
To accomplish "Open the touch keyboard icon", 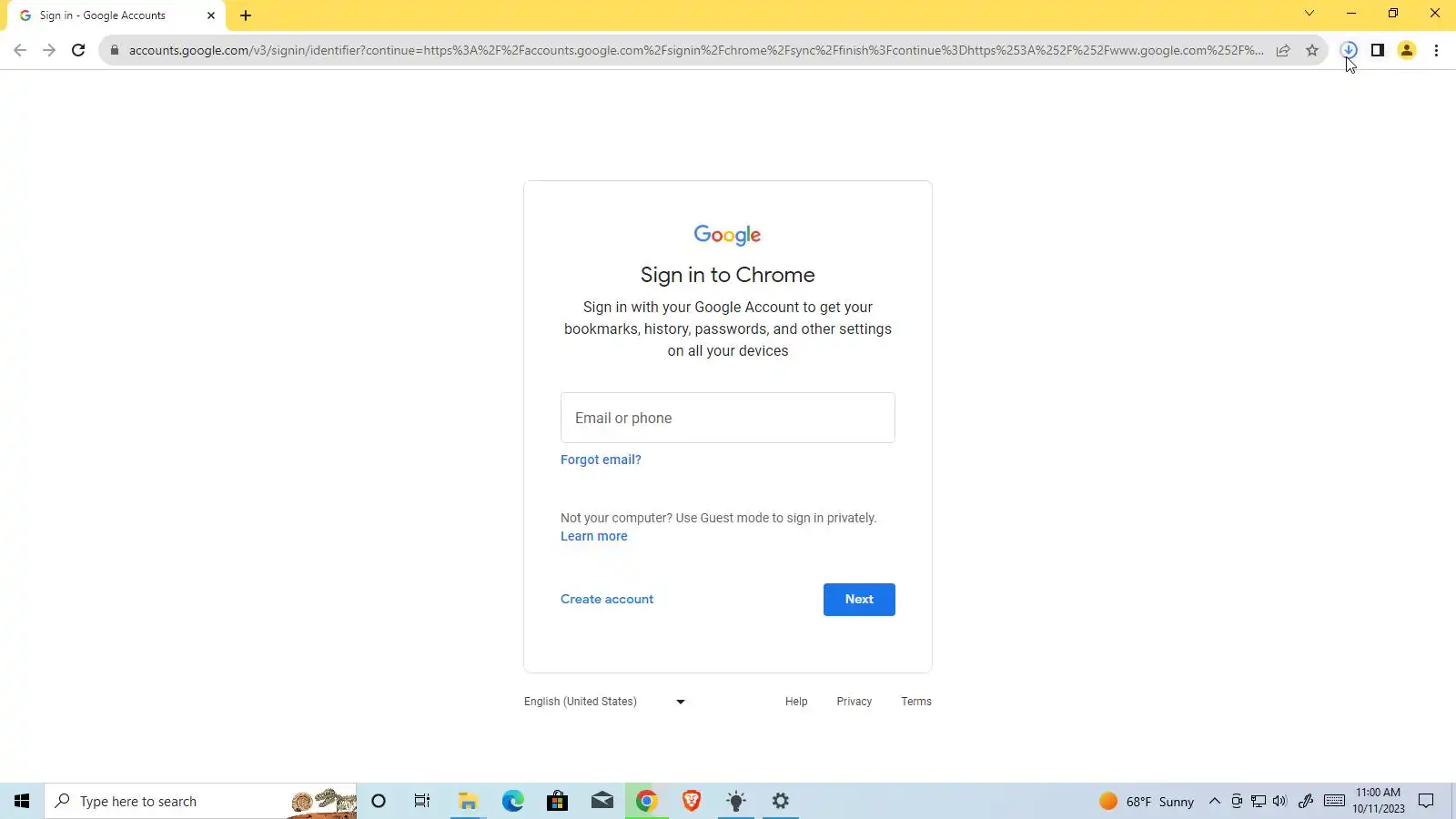I will point(1335,801).
